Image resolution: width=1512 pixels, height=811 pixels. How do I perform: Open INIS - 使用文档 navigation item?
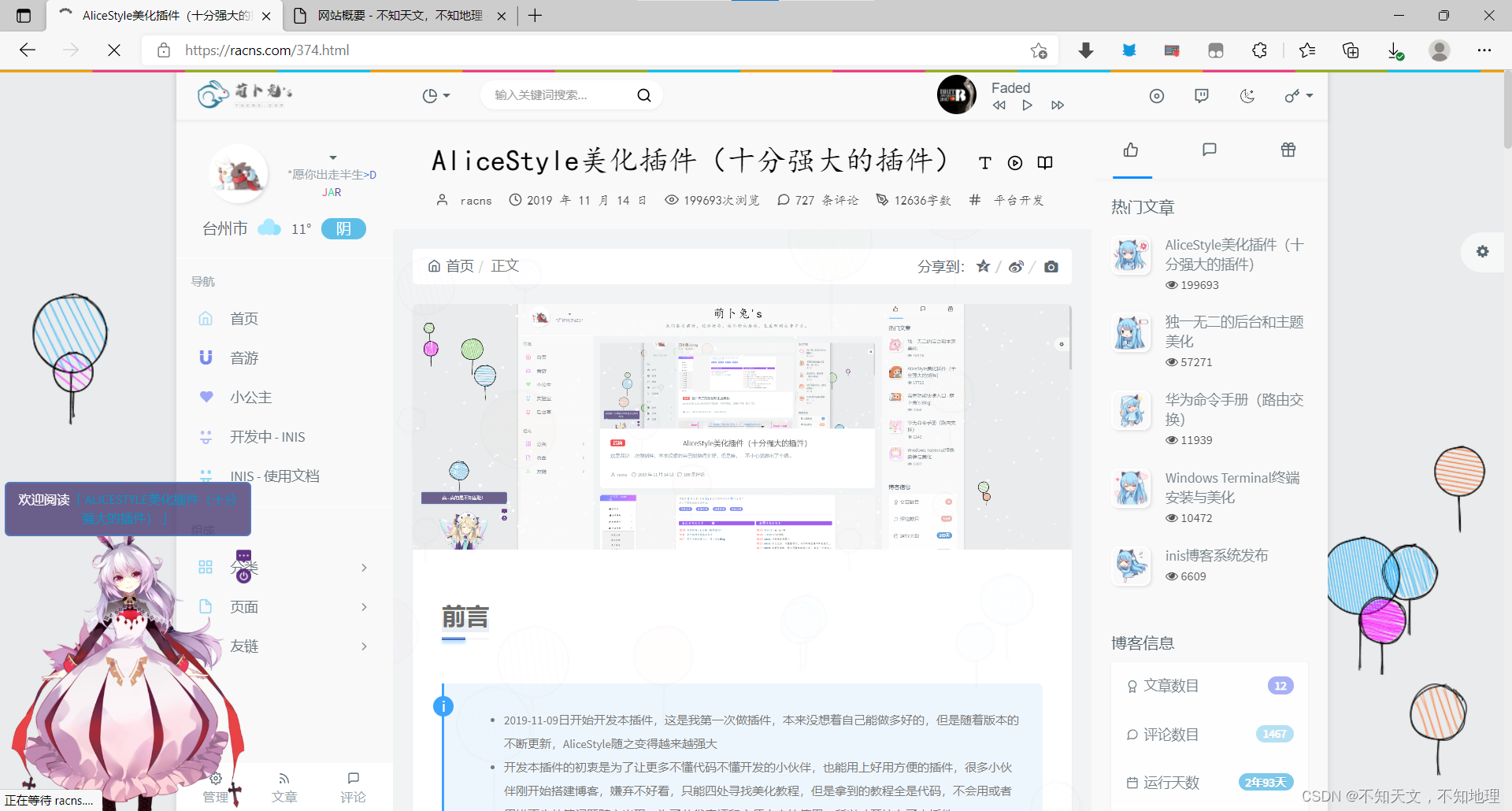[274, 476]
